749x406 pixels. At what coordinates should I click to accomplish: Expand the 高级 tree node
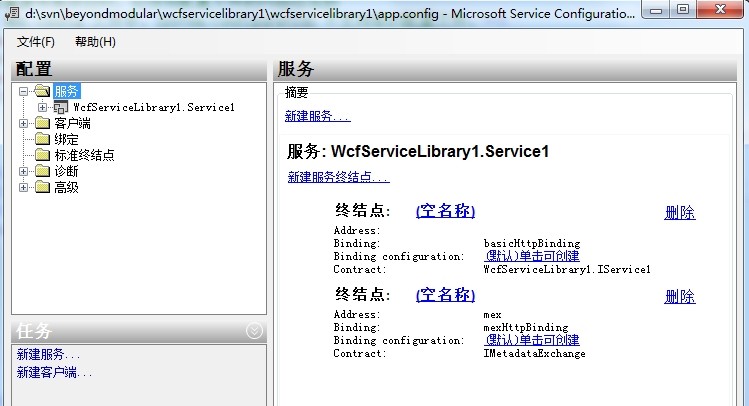coord(23,187)
